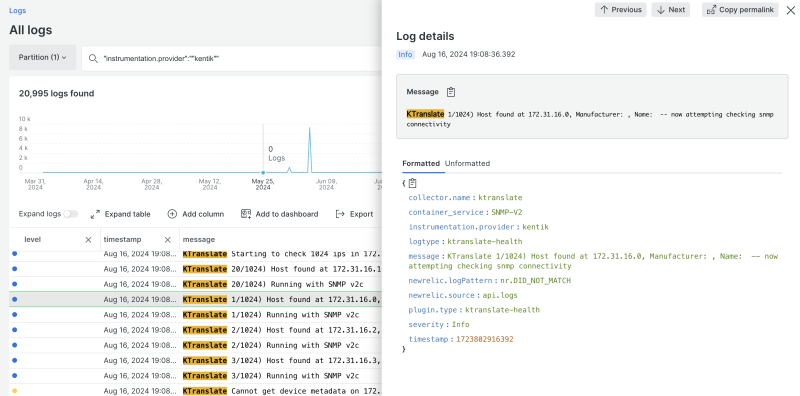
Task: Remove the level column with its X
Action: click(x=88, y=240)
